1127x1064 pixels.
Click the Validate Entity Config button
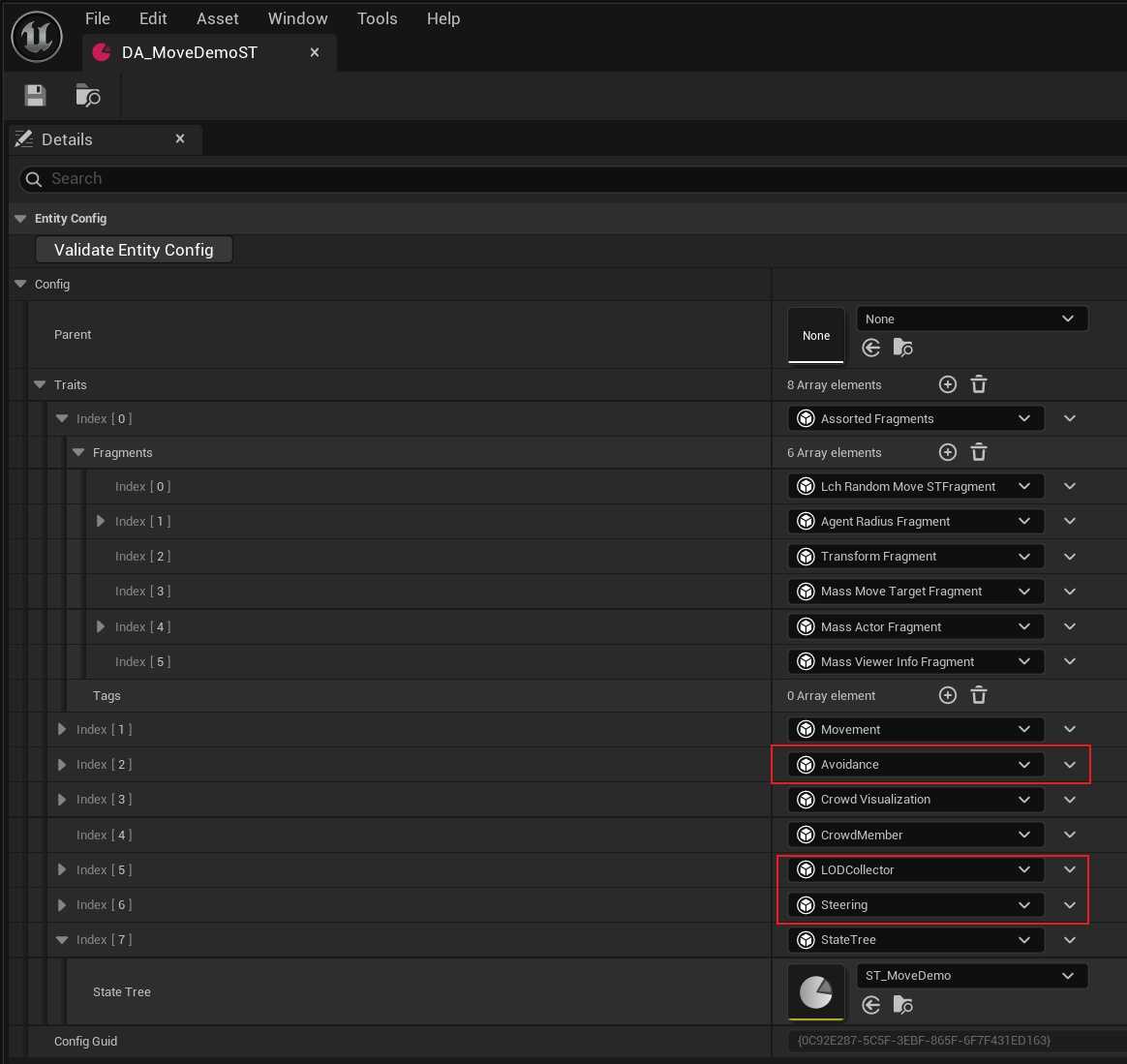[134, 250]
